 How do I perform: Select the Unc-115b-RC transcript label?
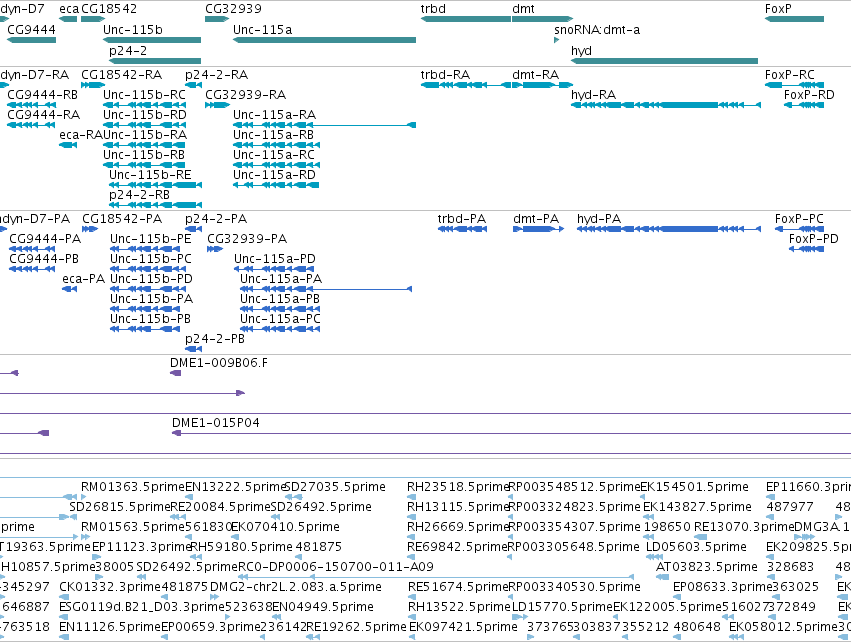point(144,94)
